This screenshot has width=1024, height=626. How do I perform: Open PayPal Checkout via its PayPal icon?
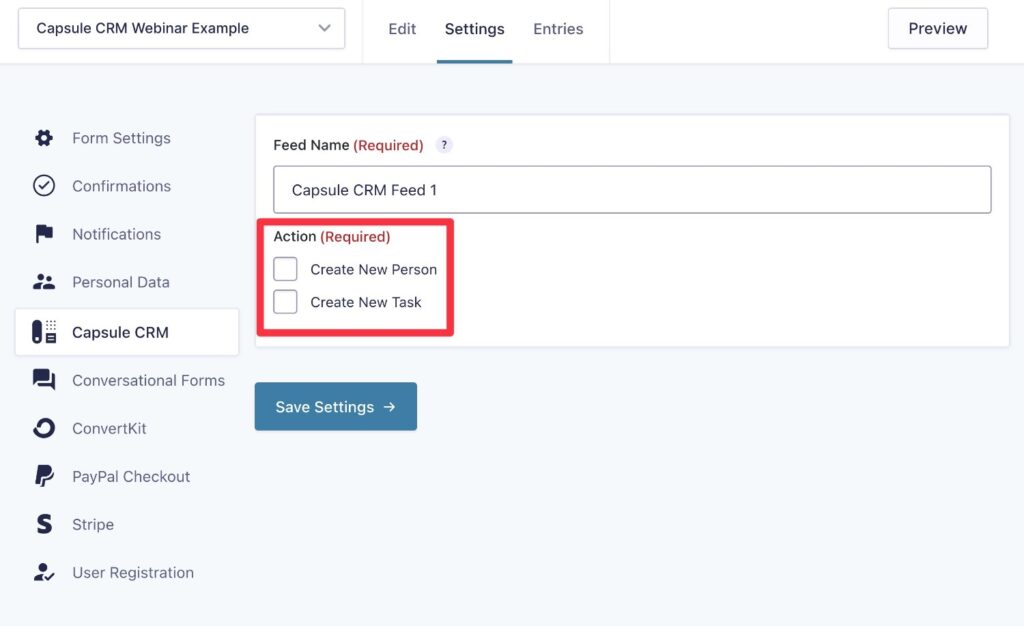coord(44,476)
